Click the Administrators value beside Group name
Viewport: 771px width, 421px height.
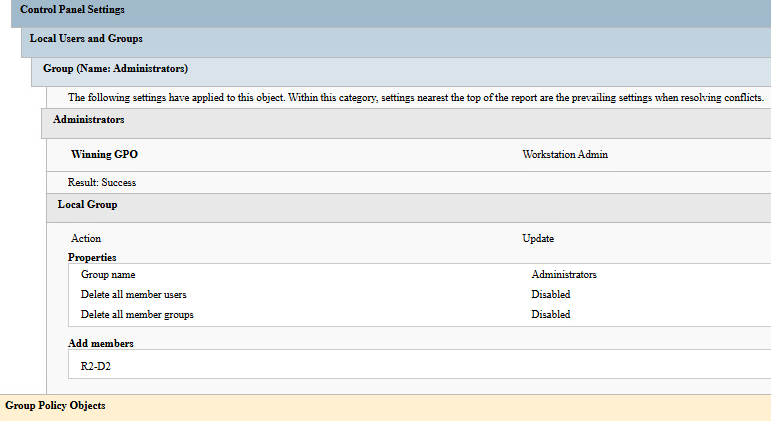(564, 274)
